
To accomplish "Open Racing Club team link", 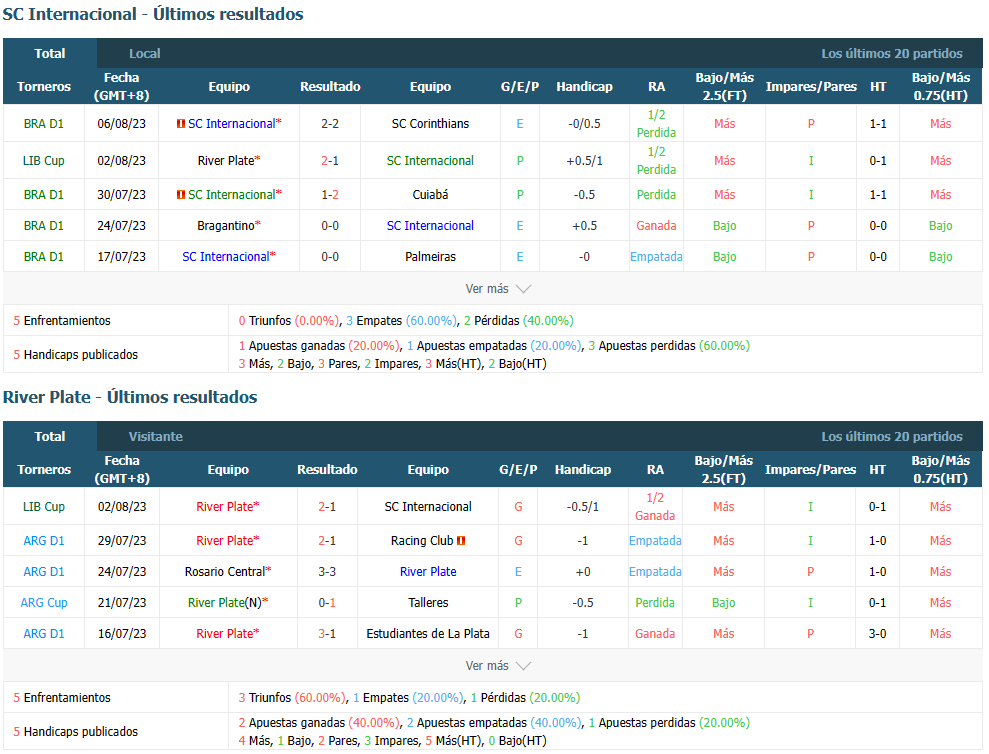I will click(422, 541).
